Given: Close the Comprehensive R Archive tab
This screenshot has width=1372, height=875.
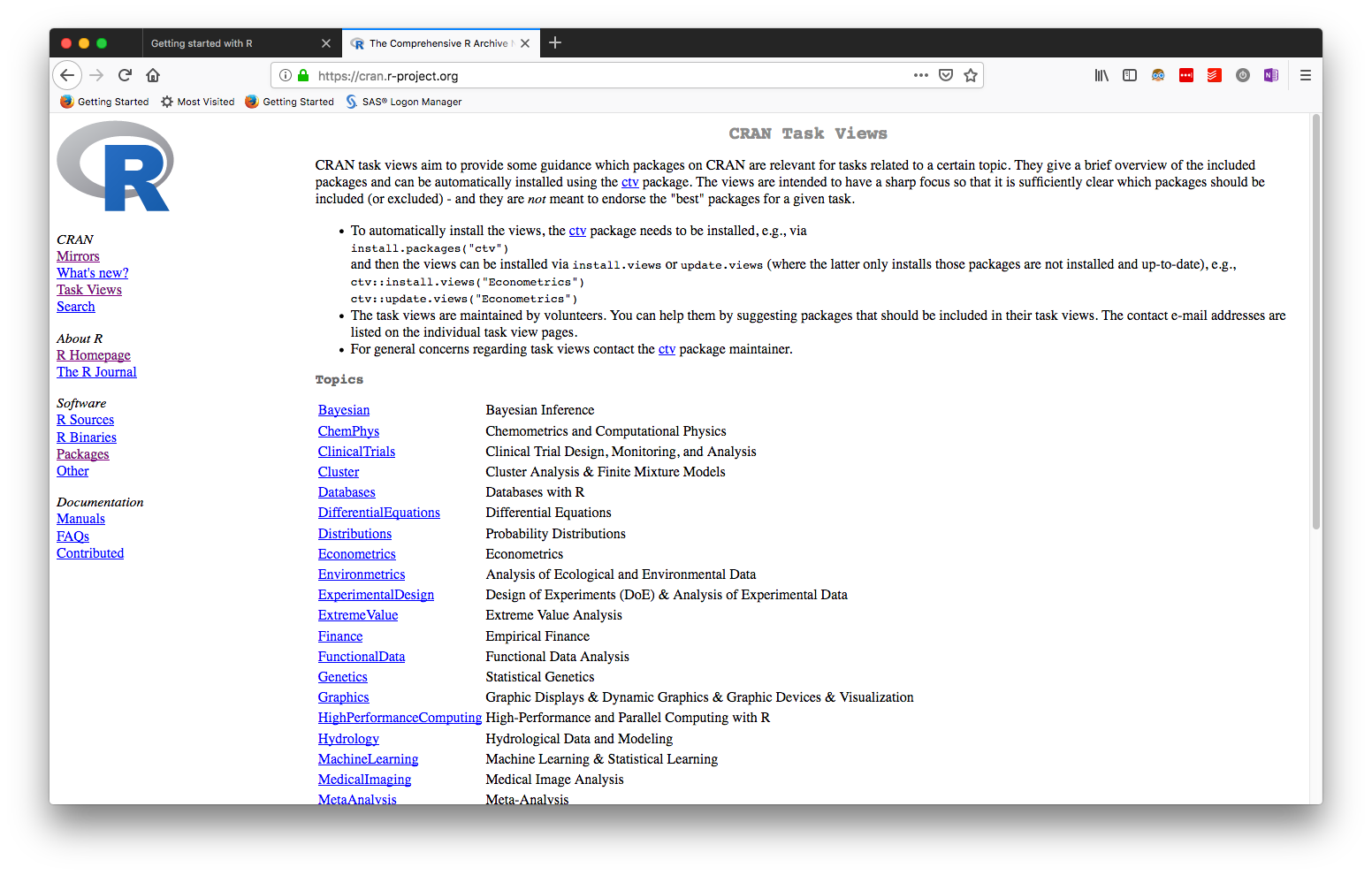Looking at the screenshot, I should [525, 43].
